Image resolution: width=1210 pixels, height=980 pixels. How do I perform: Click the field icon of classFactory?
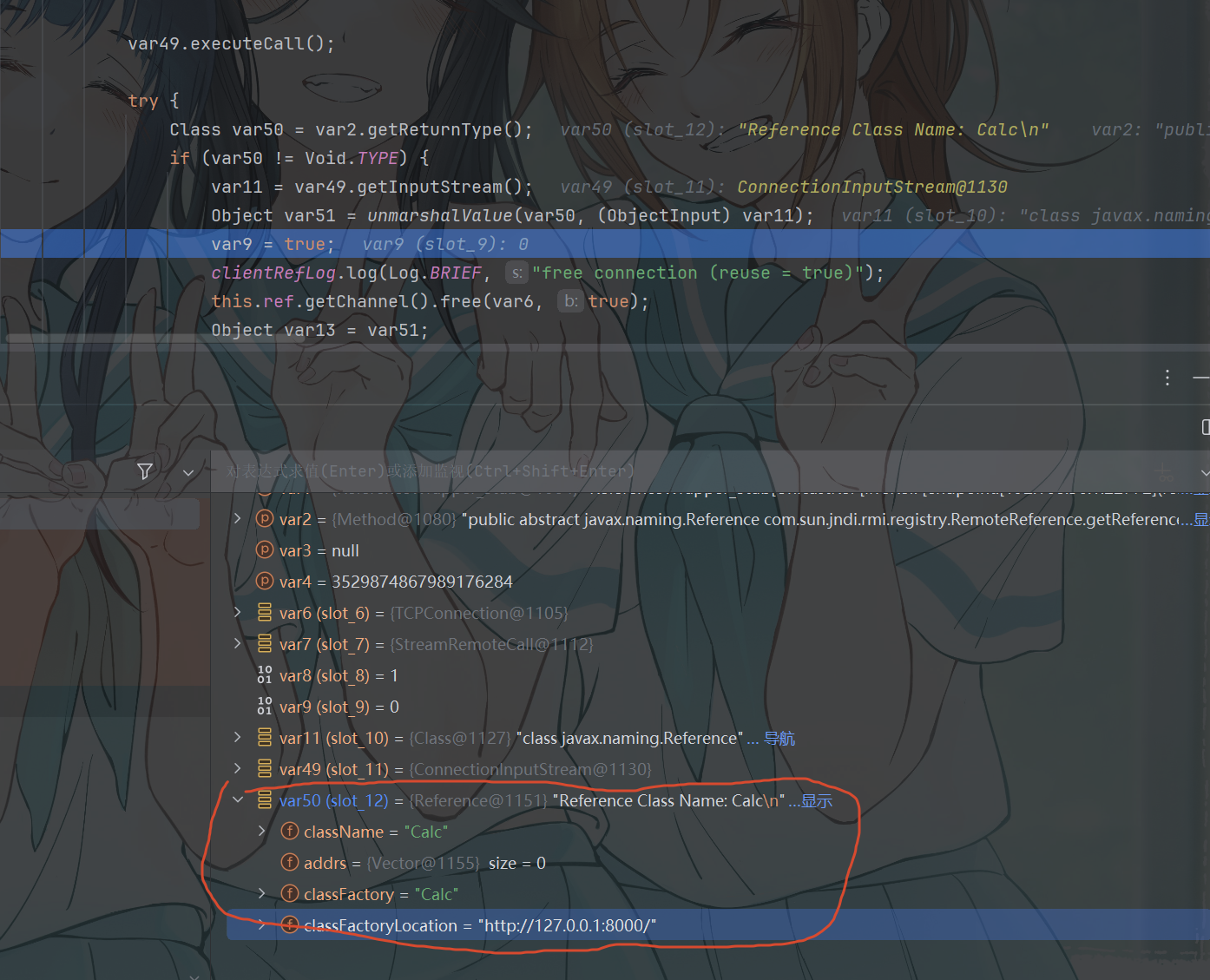[x=290, y=893]
